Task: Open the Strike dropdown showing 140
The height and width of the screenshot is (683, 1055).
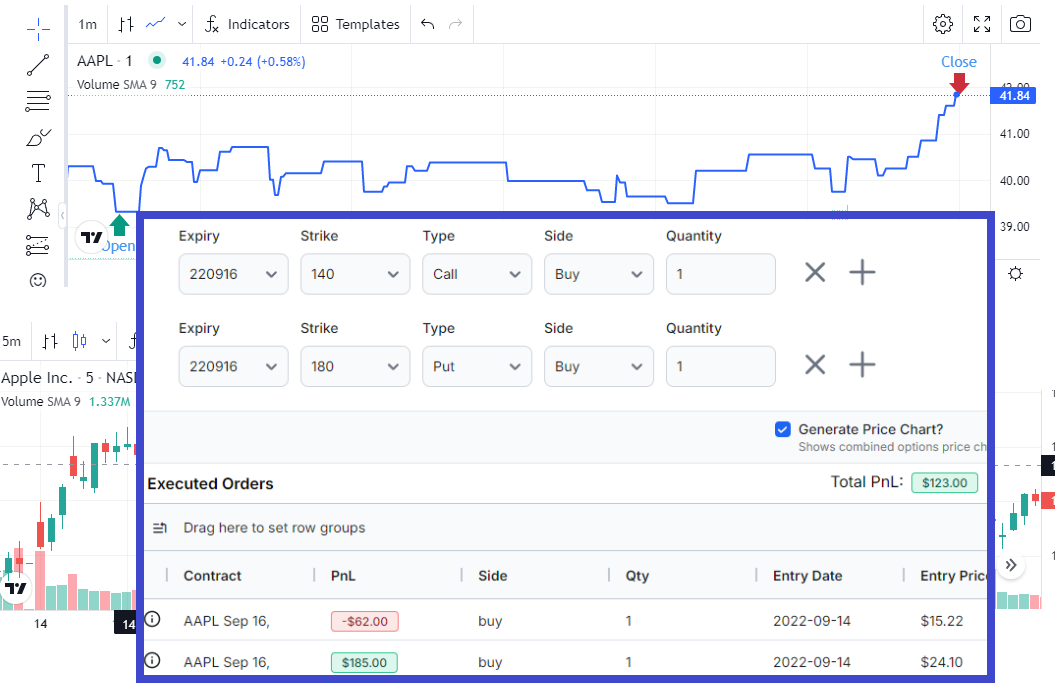Action: pyautogui.click(x=355, y=274)
